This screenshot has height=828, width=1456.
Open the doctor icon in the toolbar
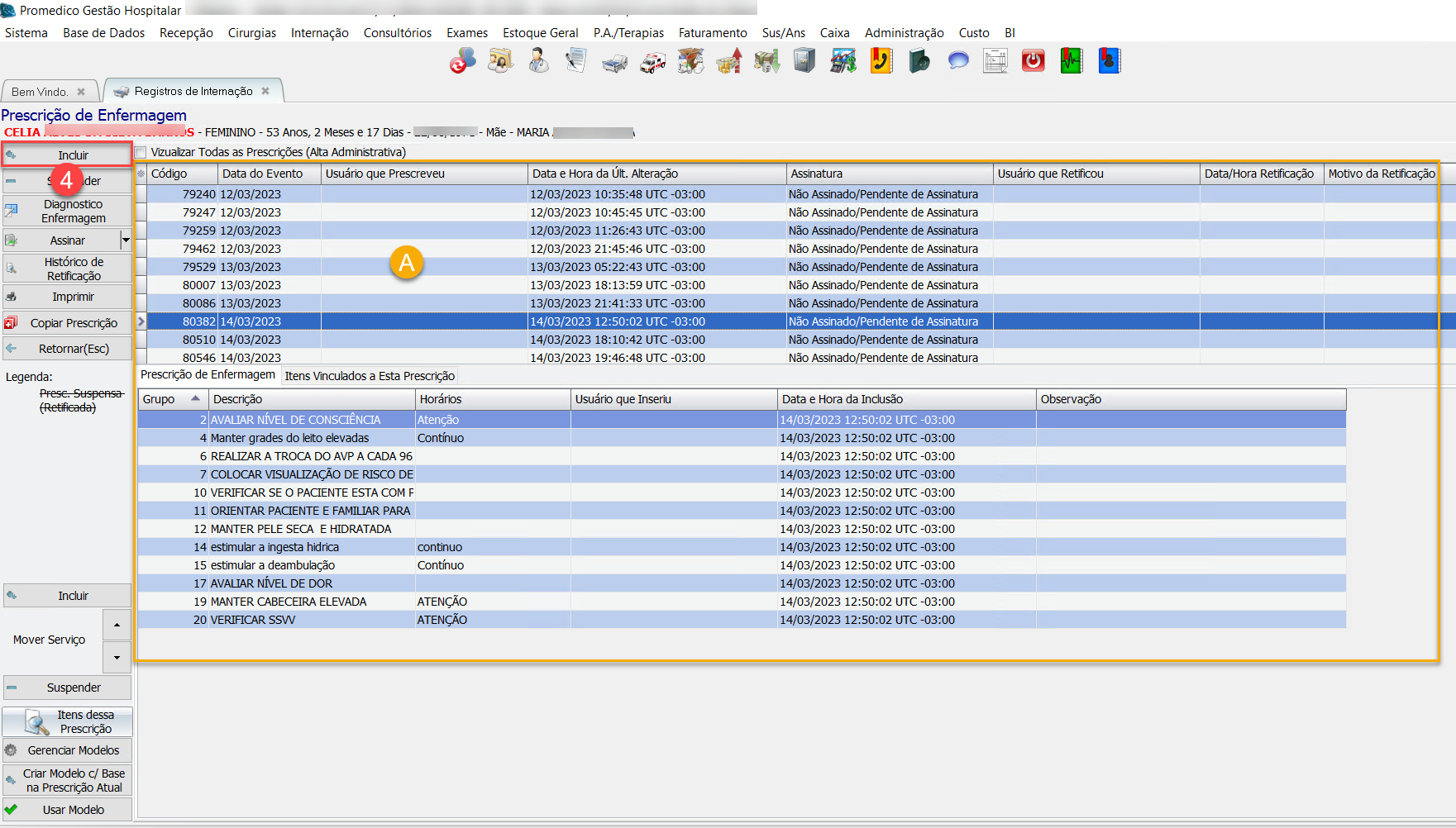coord(538,61)
